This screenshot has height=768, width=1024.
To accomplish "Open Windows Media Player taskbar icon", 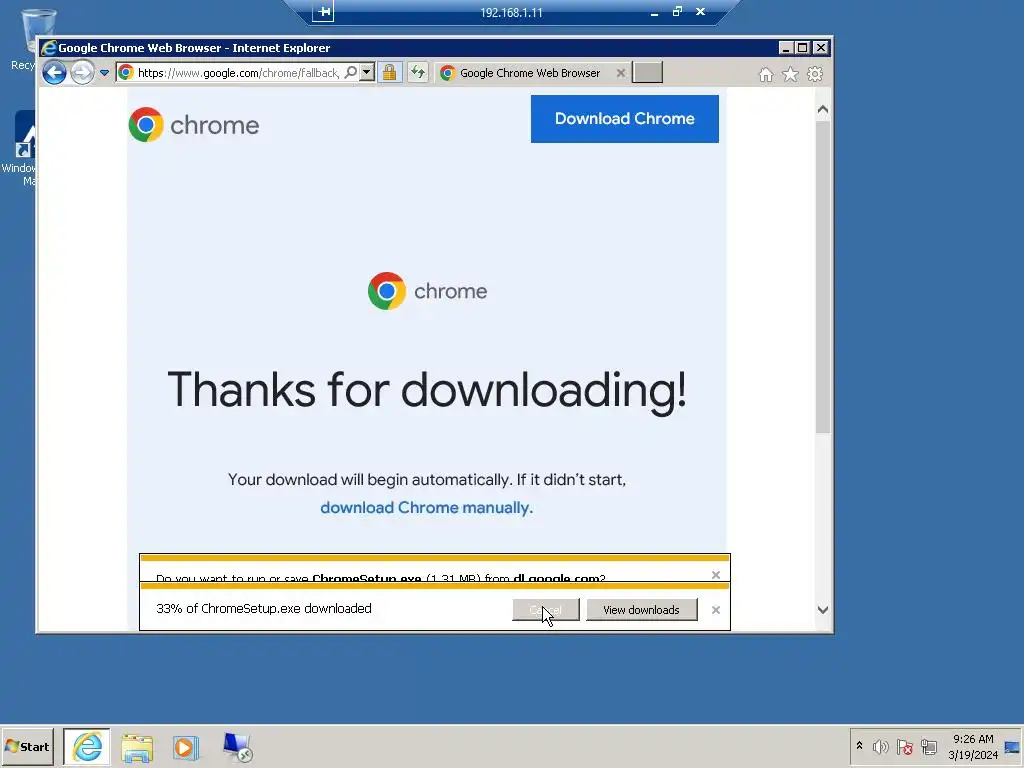I will pos(185,747).
